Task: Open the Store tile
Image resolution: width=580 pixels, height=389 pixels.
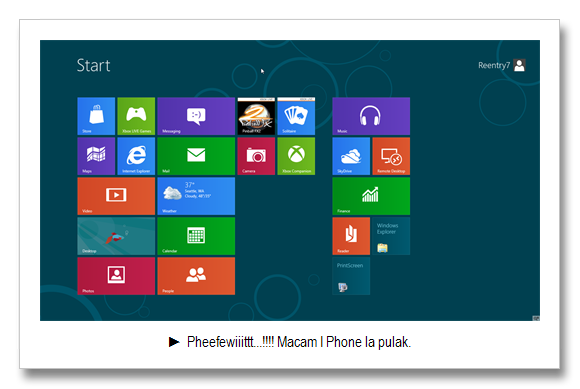Action: 96,116
